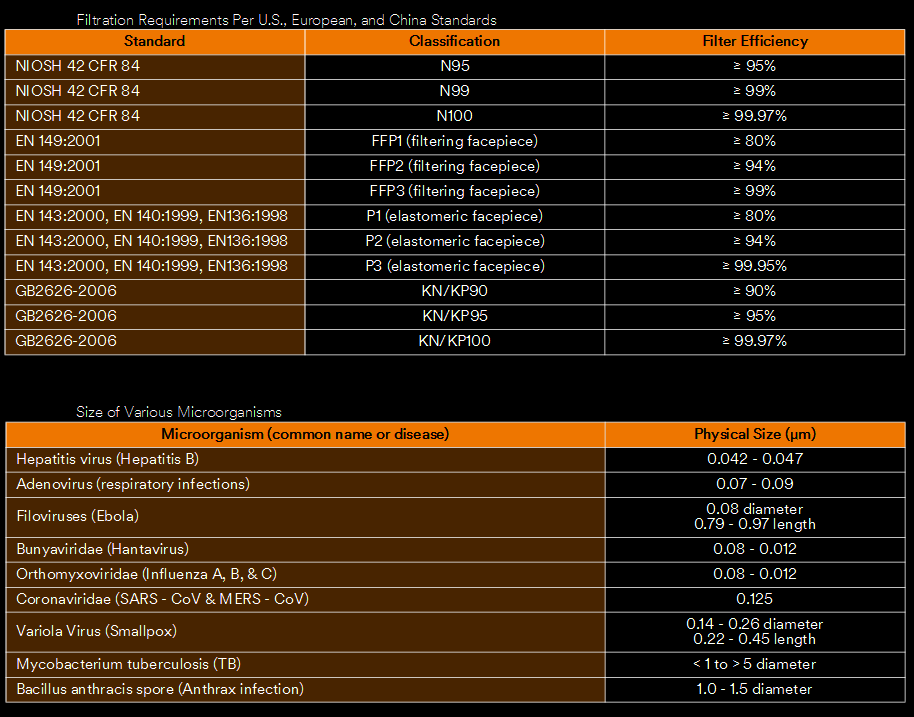Click the GB2626-2006 standard cell beside KN/KP100
The width and height of the screenshot is (914, 717).
click(x=154, y=341)
